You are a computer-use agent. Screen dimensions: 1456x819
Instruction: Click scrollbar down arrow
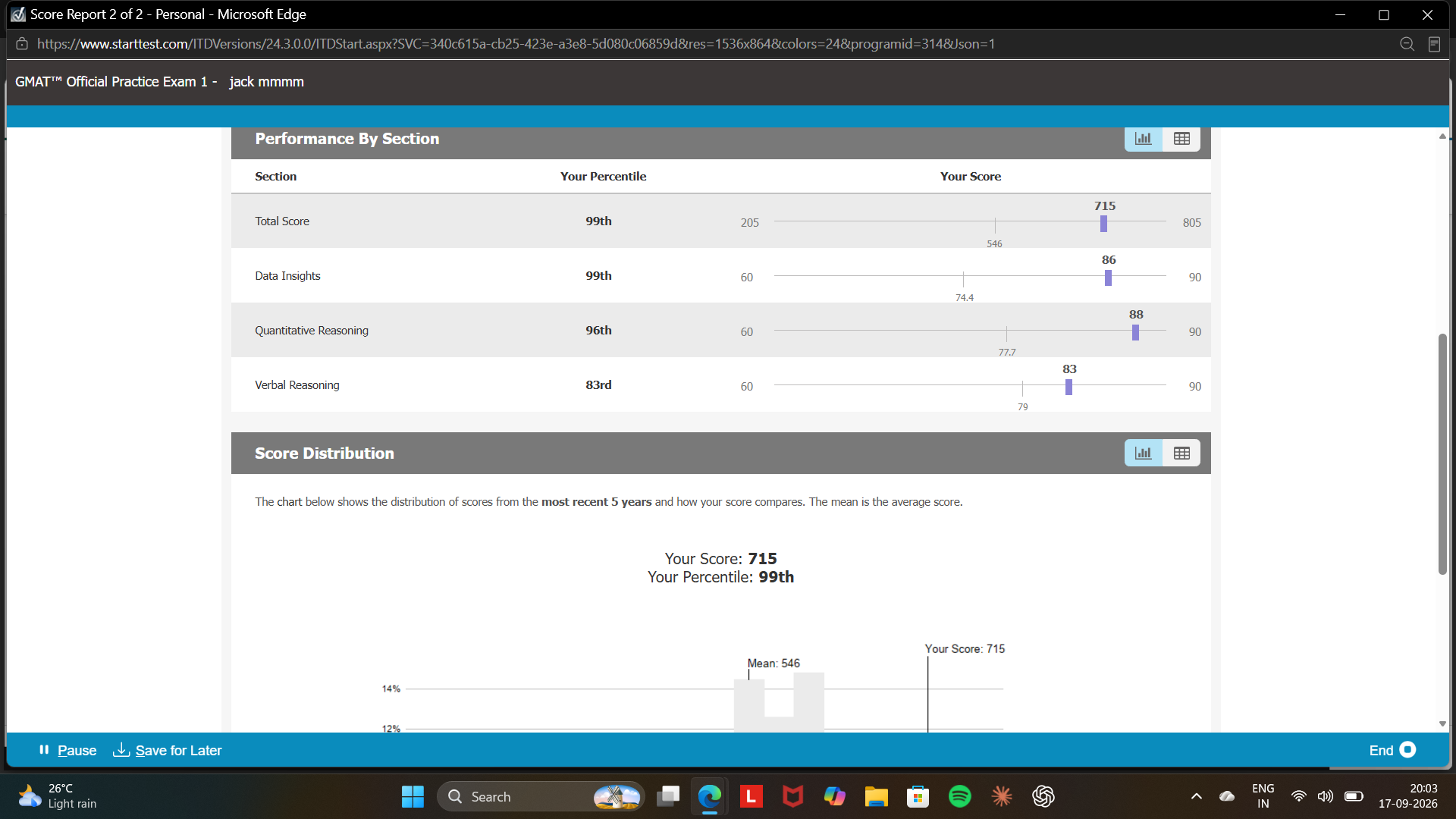(x=1442, y=724)
